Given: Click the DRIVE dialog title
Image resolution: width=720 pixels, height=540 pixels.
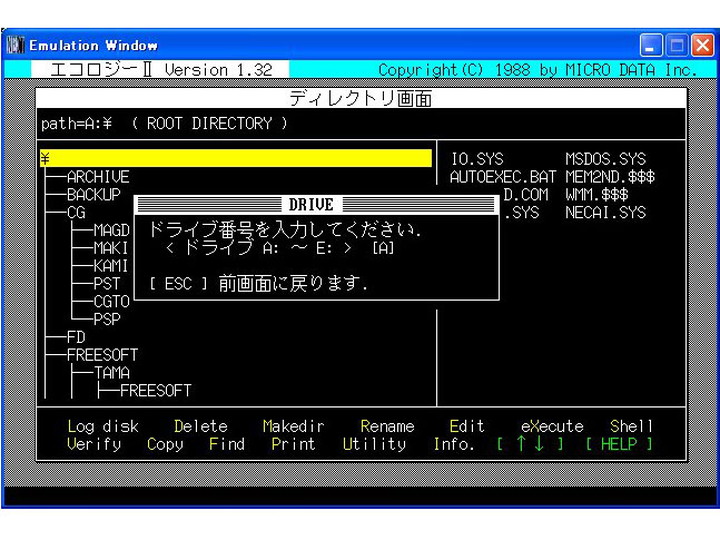Looking at the screenshot, I should click(x=311, y=204).
